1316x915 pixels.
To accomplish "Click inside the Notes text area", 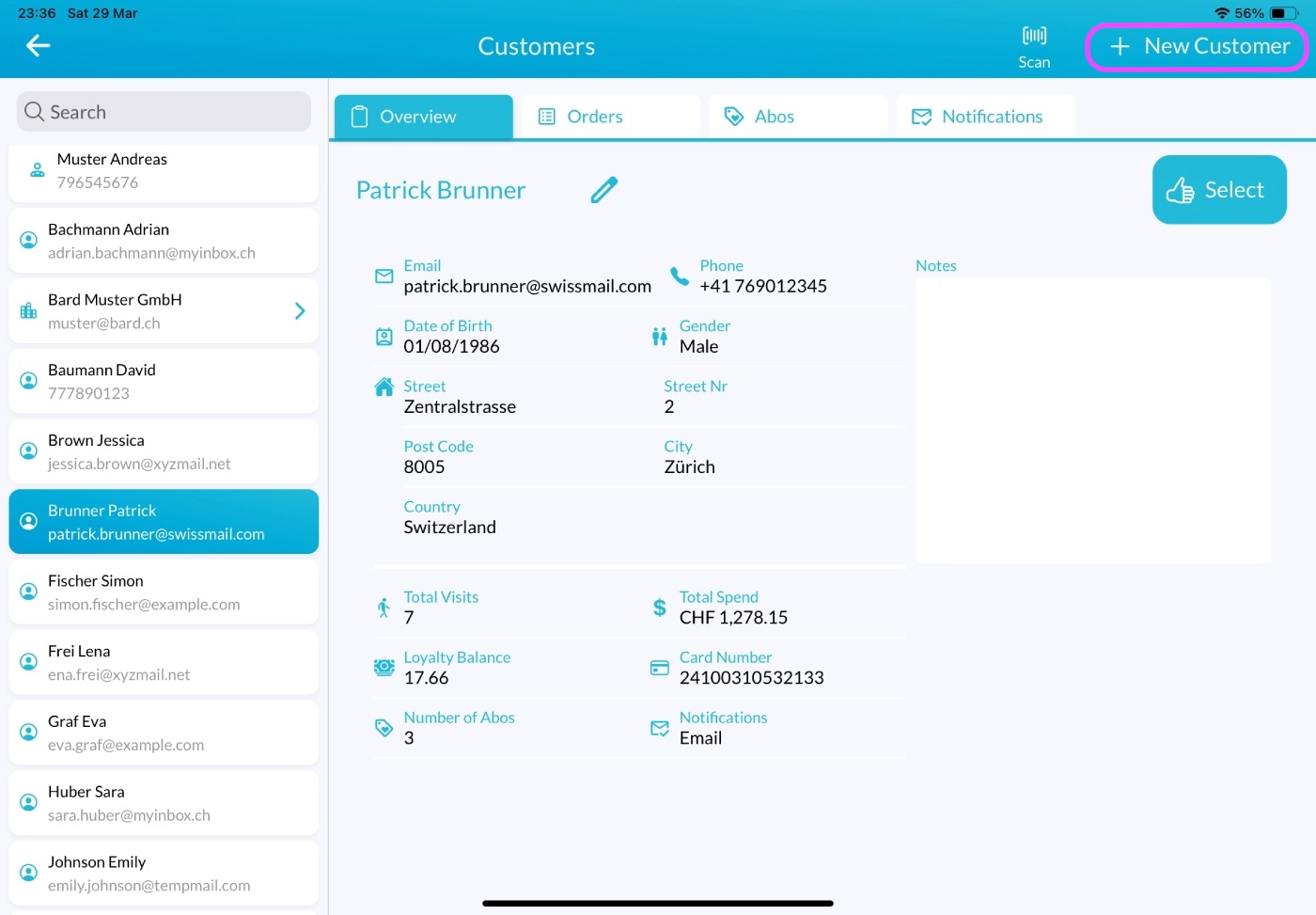I will [1092, 419].
